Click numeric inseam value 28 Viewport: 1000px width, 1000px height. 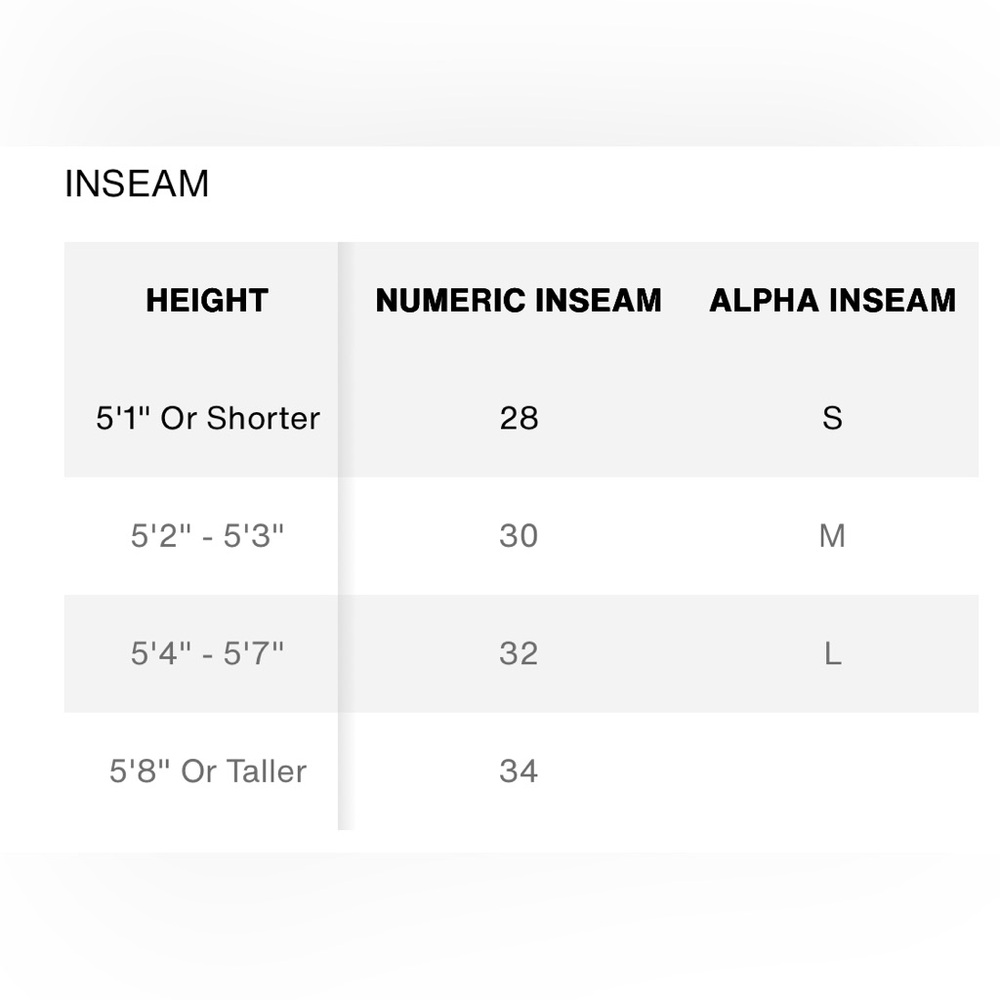coord(518,418)
